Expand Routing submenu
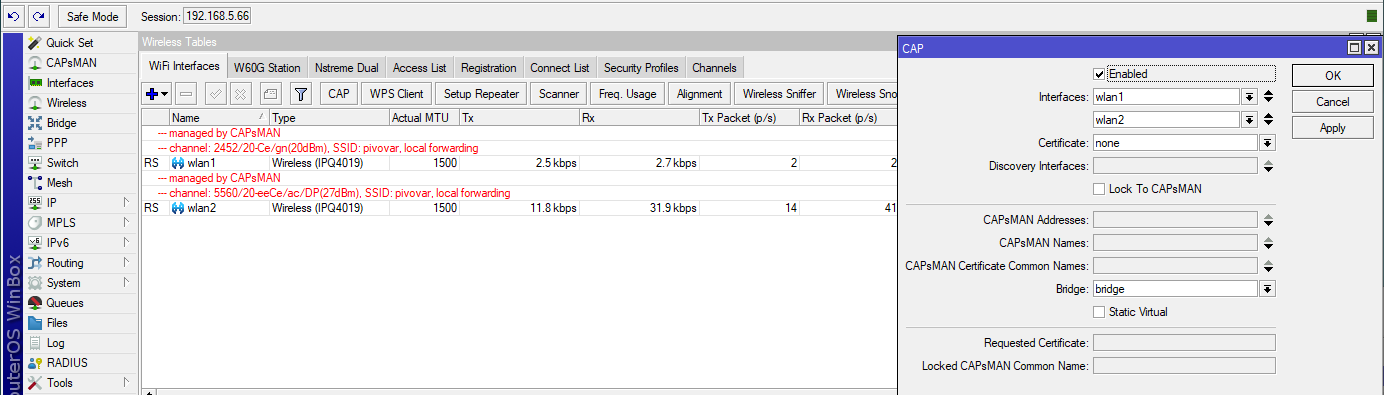This screenshot has height=395, width=1384. [126, 263]
